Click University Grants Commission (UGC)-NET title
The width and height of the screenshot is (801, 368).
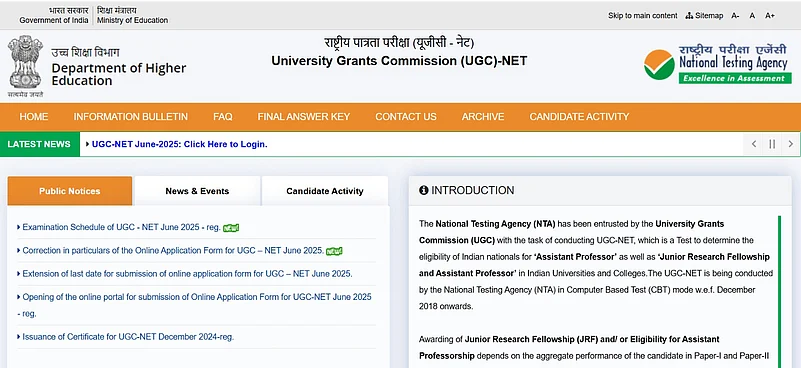[x=399, y=61]
